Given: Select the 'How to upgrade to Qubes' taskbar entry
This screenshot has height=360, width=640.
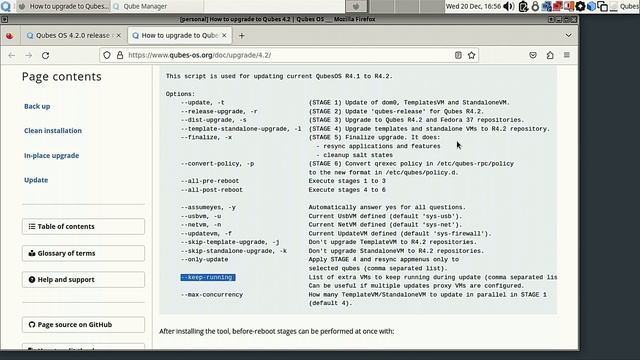Looking at the screenshot, I should tap(64, 6).
